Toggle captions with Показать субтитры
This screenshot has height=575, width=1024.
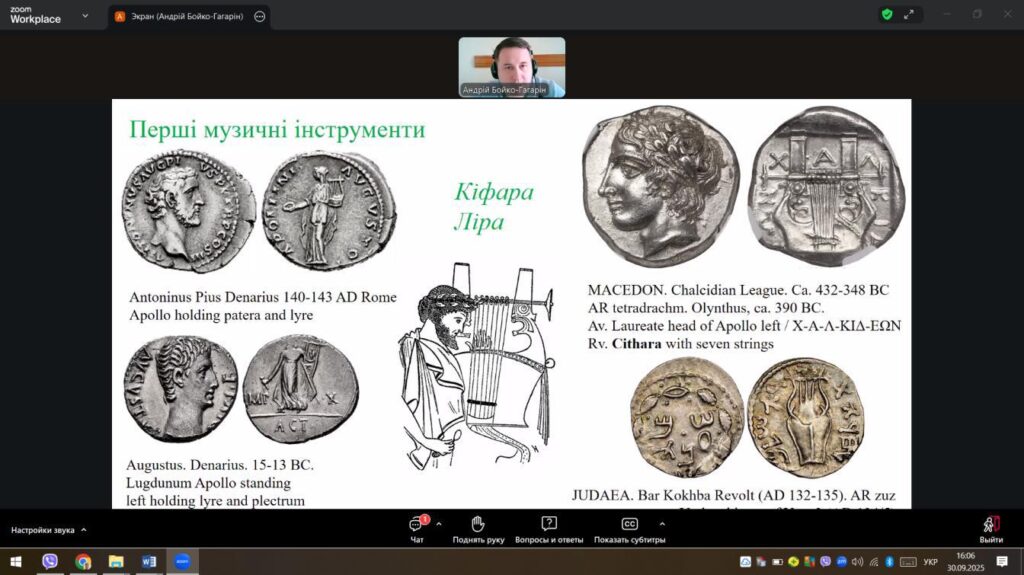[x=629, y=527]
